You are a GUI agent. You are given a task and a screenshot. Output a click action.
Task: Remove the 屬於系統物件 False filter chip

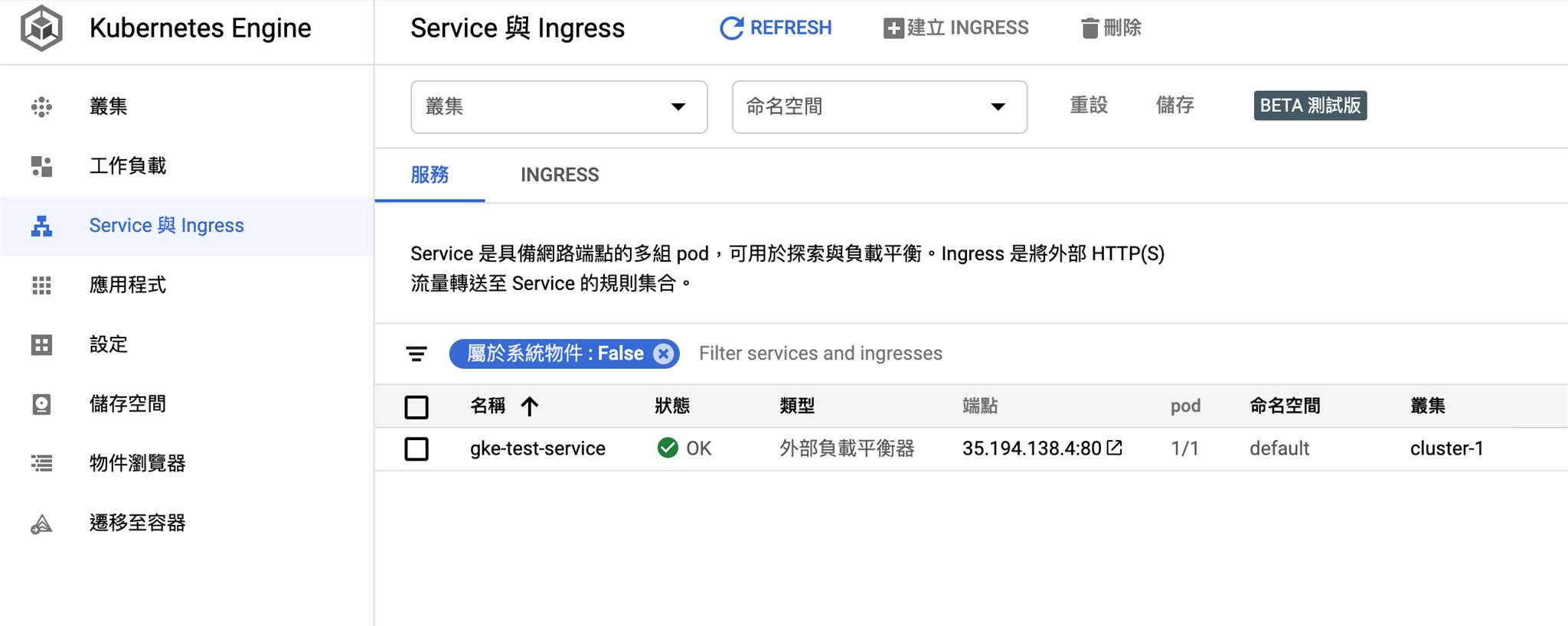point(664,354)
